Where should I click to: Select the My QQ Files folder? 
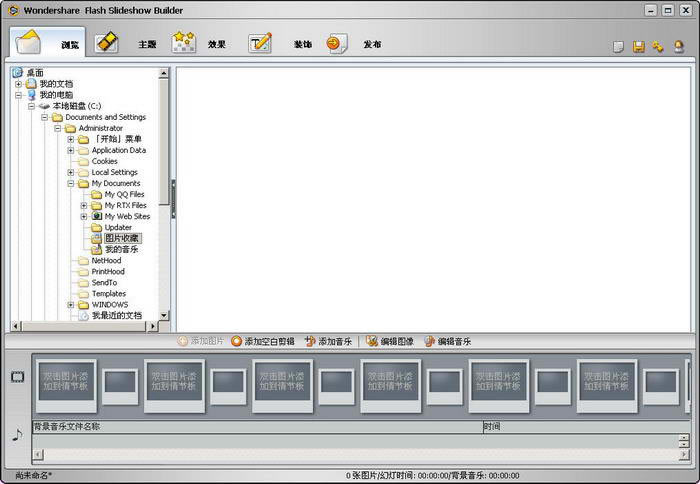124,194
